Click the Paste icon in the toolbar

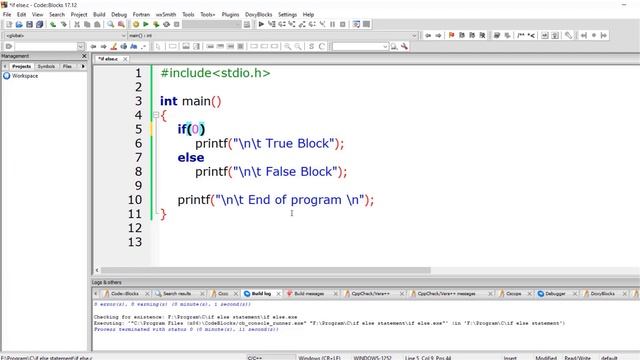(97, 24)
